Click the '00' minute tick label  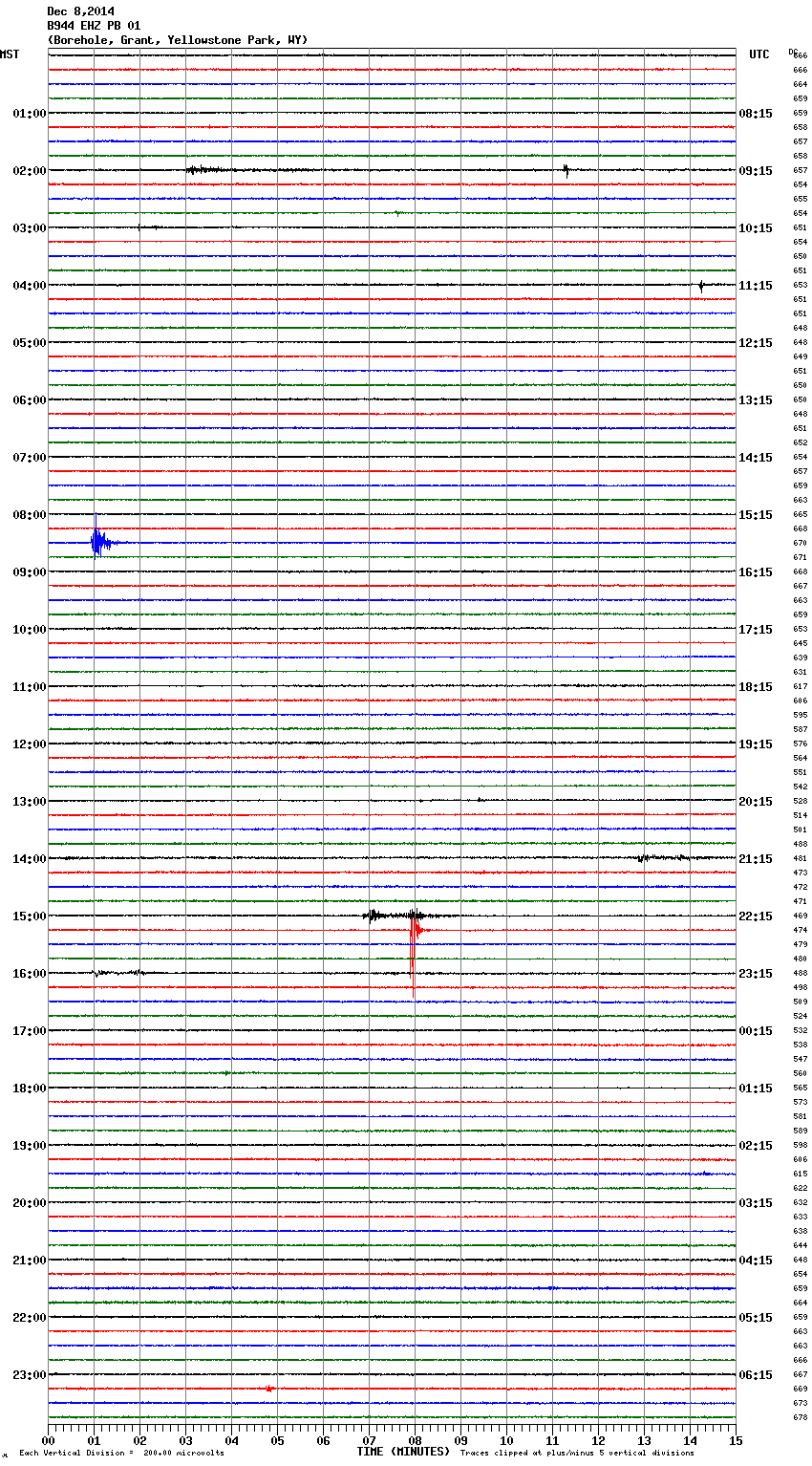click(49, 1441)
